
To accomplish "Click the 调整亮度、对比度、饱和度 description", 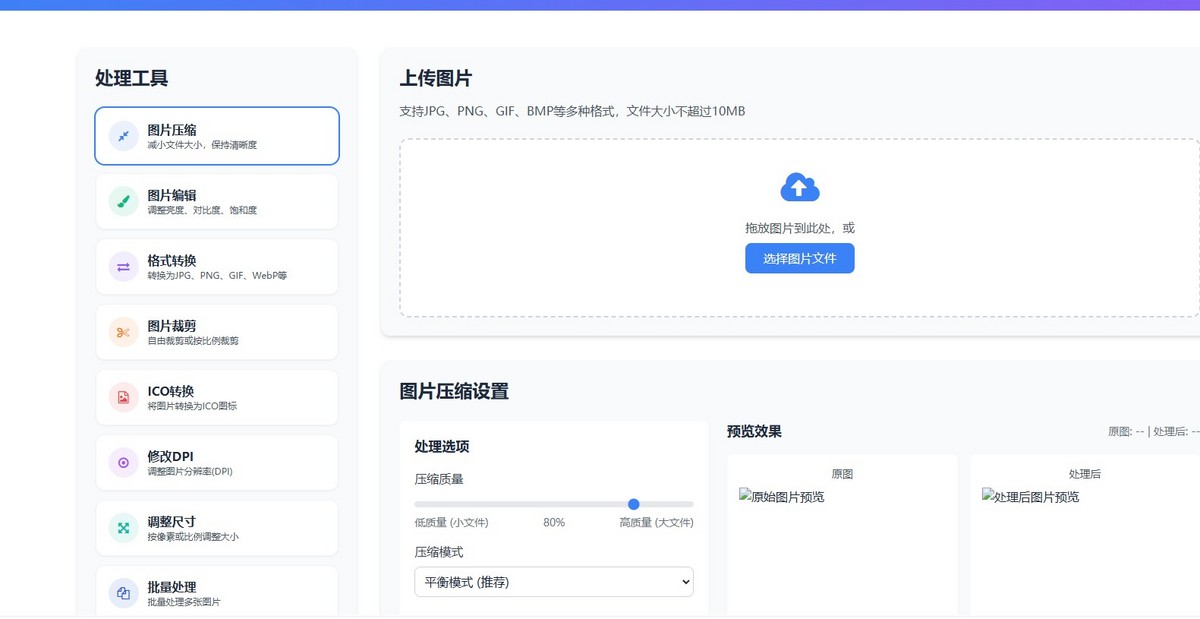I will (202, 211).
